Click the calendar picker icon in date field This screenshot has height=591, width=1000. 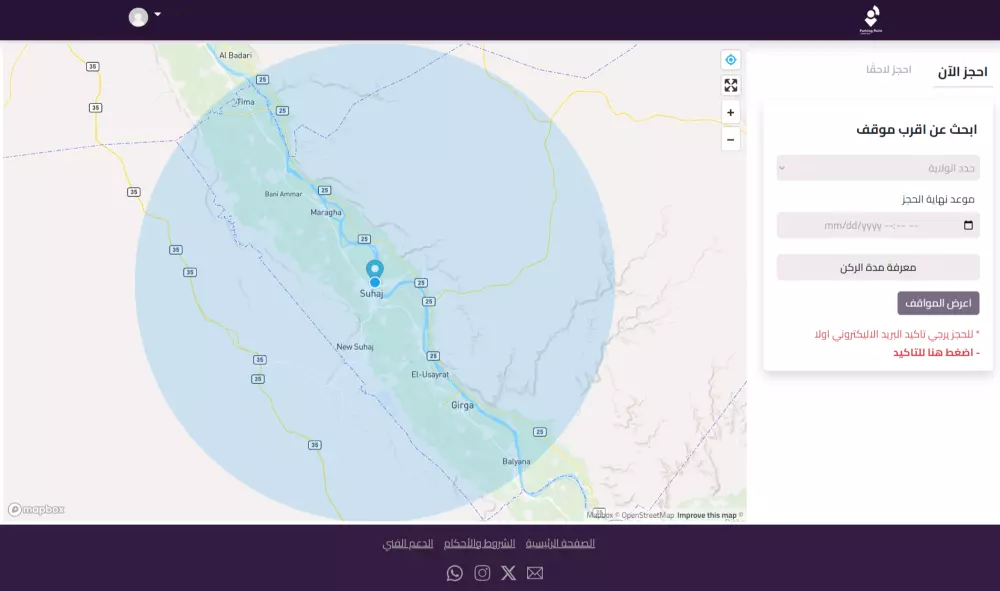(x=968, y=225)
